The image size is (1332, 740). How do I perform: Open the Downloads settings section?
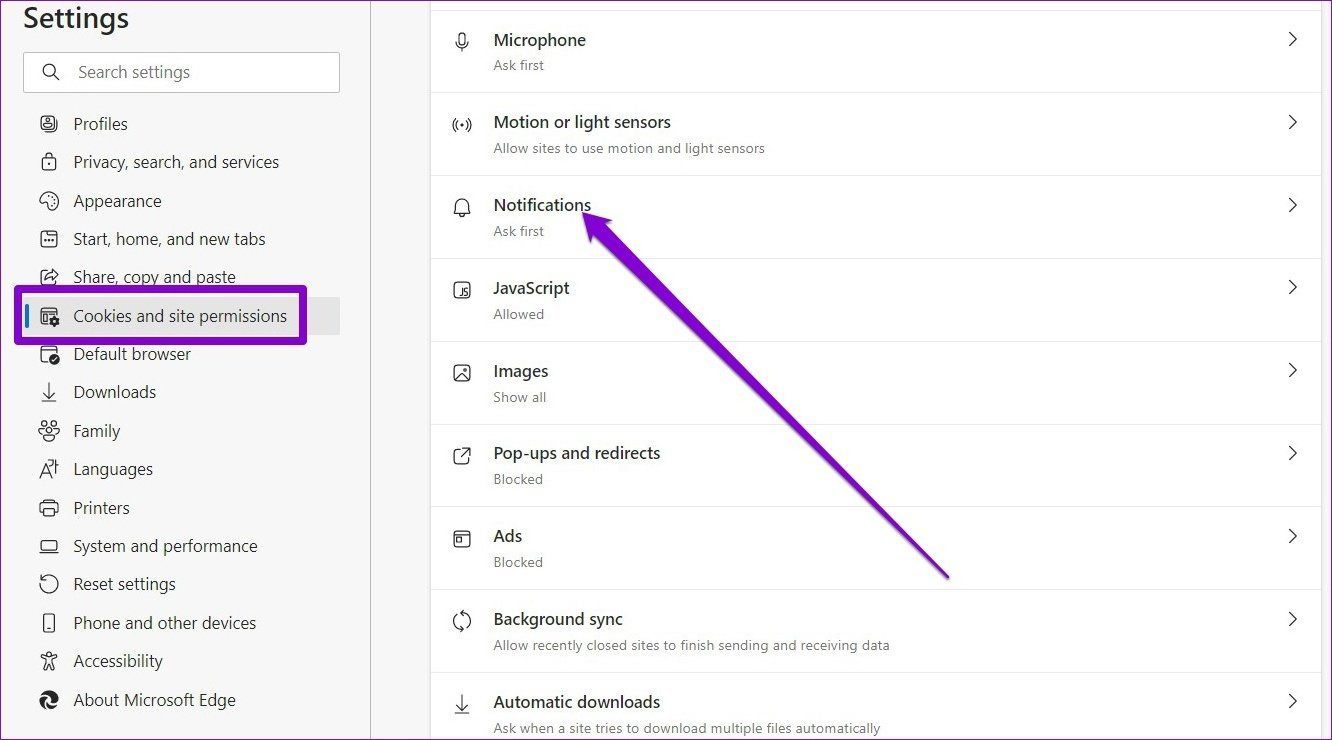point(114,392)
